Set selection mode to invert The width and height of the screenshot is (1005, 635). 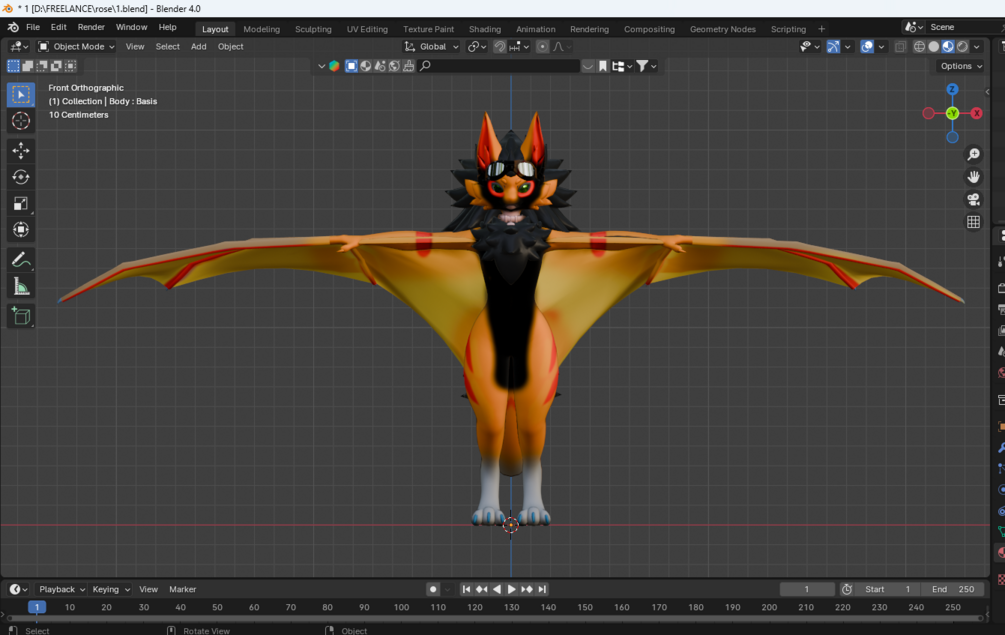coord(56,65)
